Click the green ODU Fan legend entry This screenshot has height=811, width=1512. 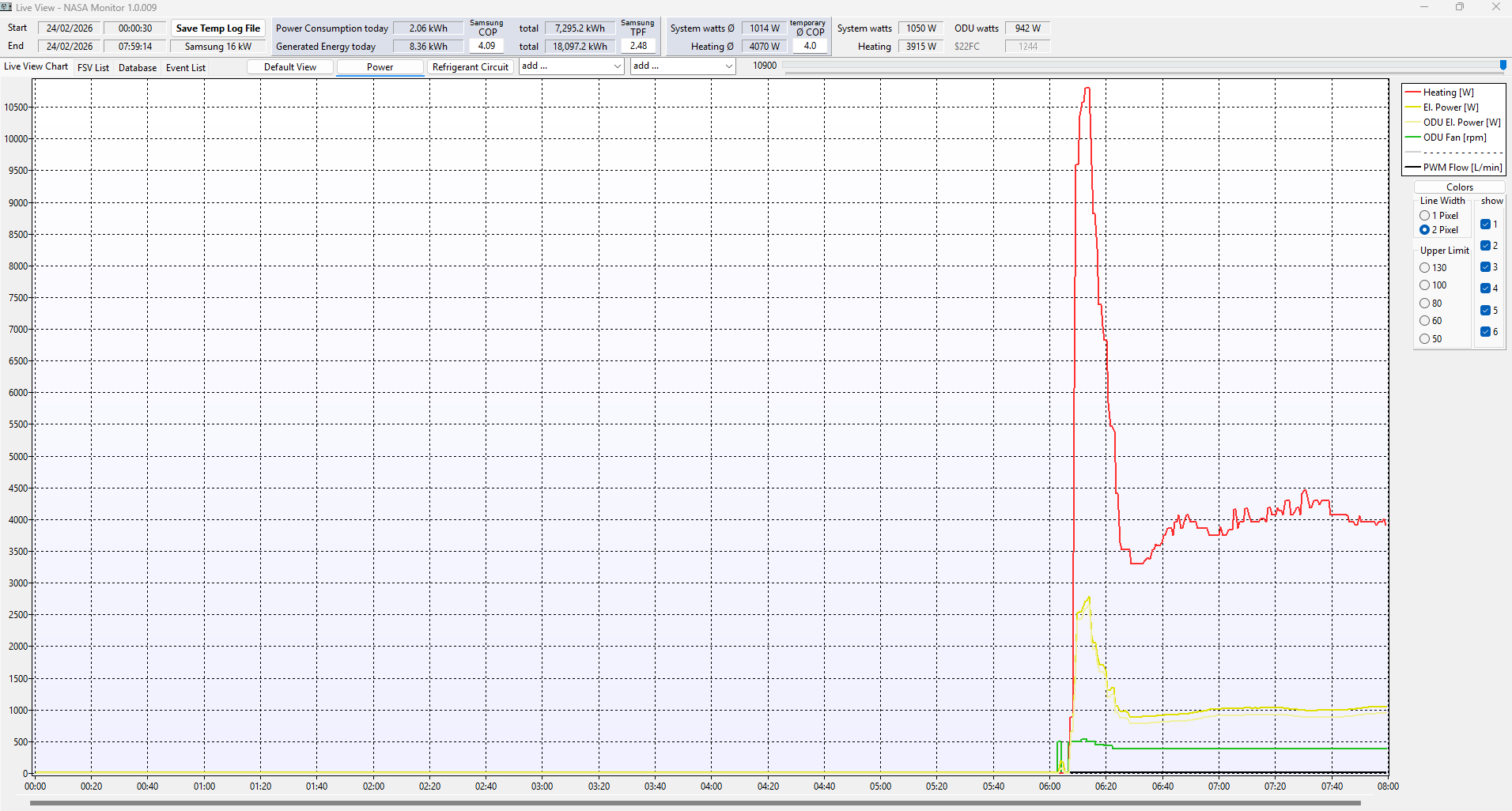1453,138
